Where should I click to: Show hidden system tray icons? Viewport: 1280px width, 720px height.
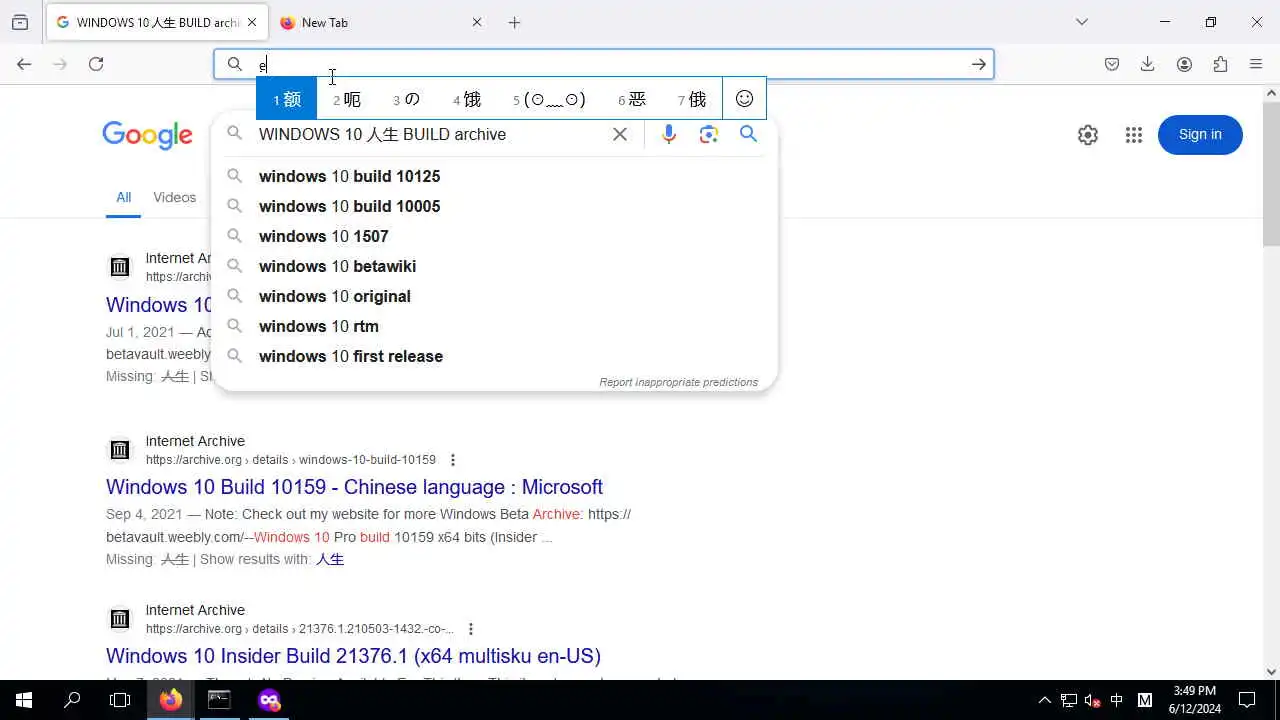[1044, 700]
